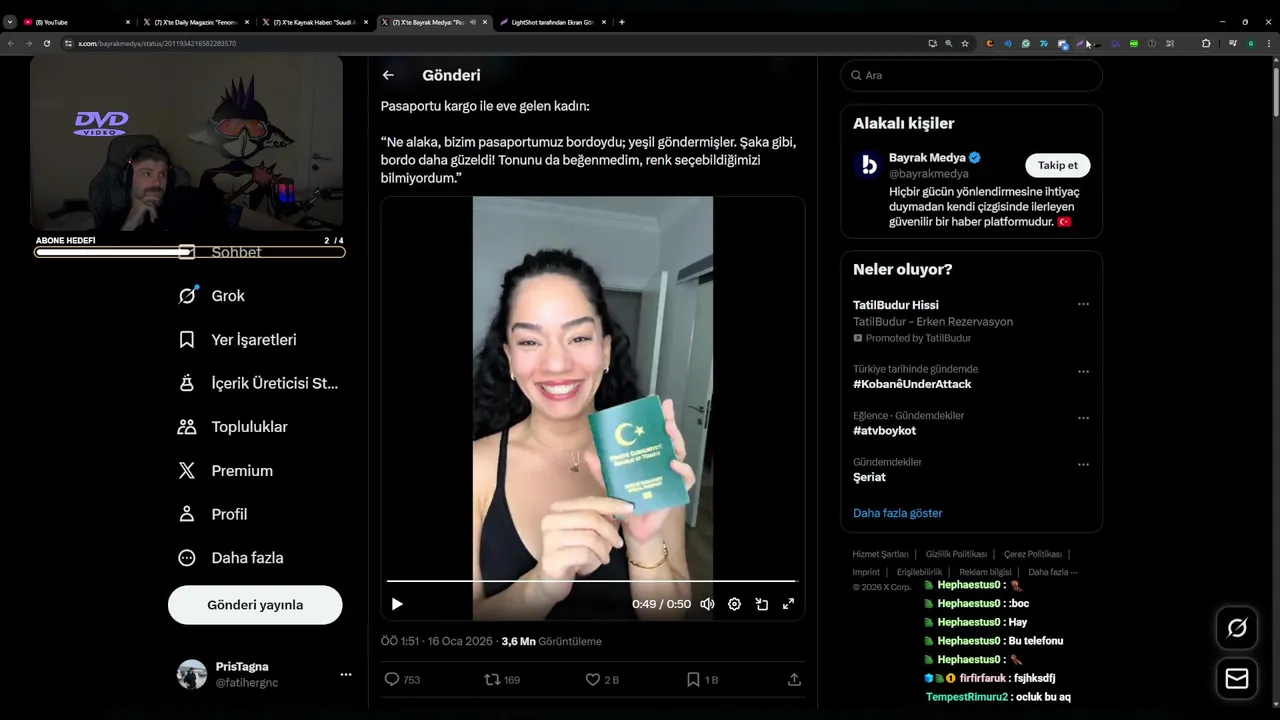1280x720 pixels.
Task: Click the Ara search field
Action: 971,75
